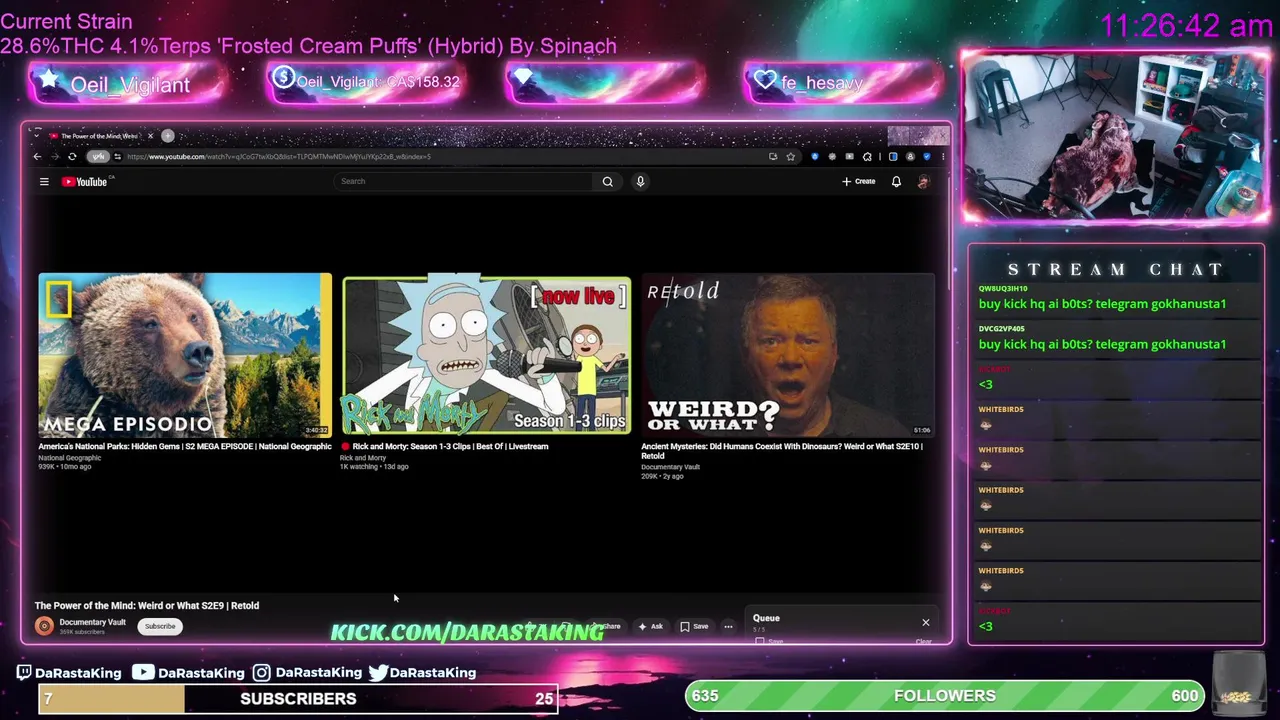
Task: Click the Documentary Vault channel avatar
Action: pyautogui.click(x=44, y=626)
